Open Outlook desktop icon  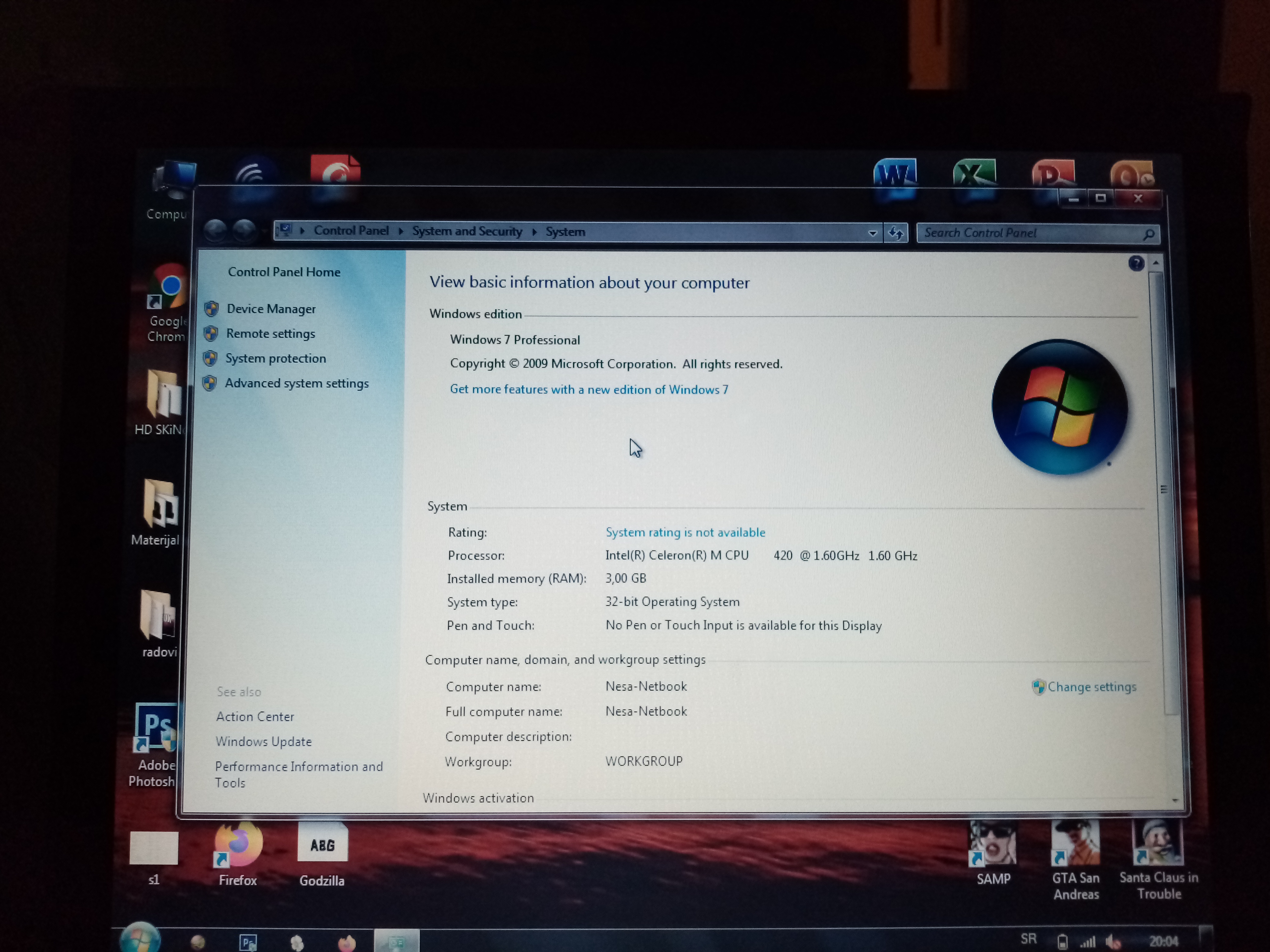1132,174
